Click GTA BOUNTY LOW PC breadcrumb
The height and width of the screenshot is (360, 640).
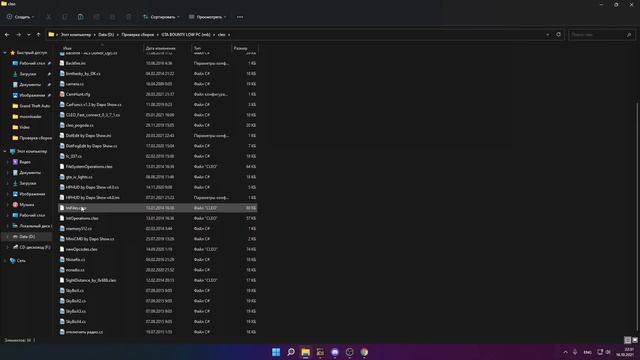pos(186,35)
